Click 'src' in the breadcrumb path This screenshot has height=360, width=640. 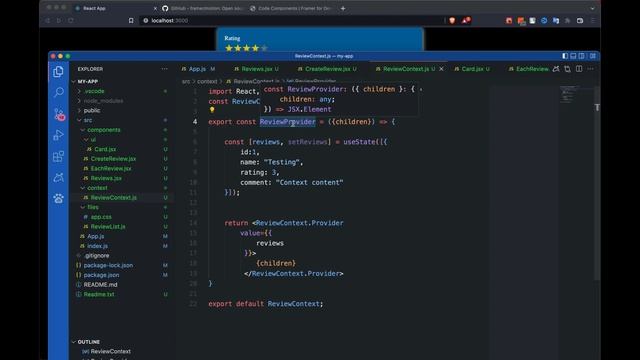point(186,82)
